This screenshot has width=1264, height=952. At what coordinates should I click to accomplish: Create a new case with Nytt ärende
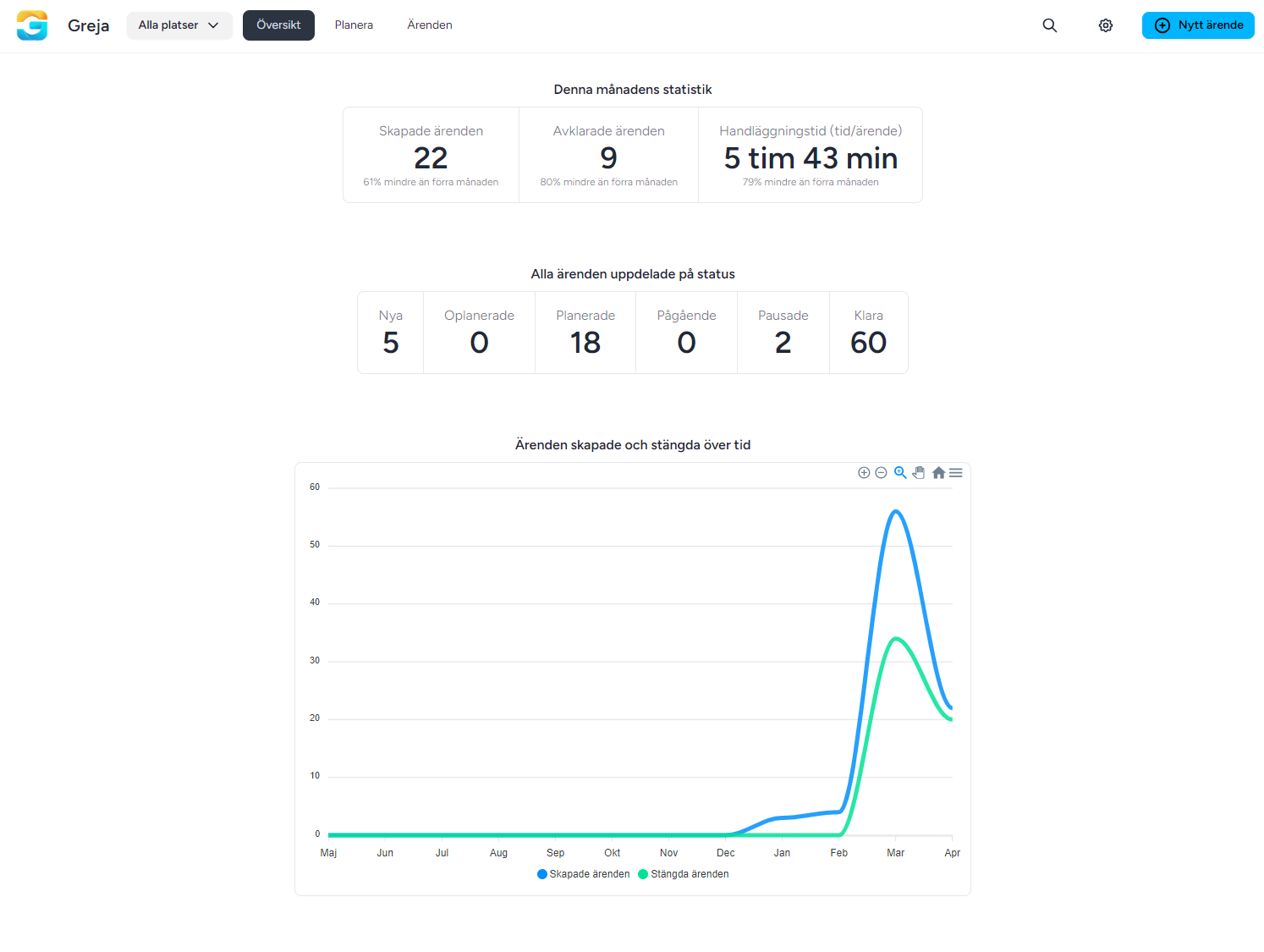click(x=1198, y=25)
